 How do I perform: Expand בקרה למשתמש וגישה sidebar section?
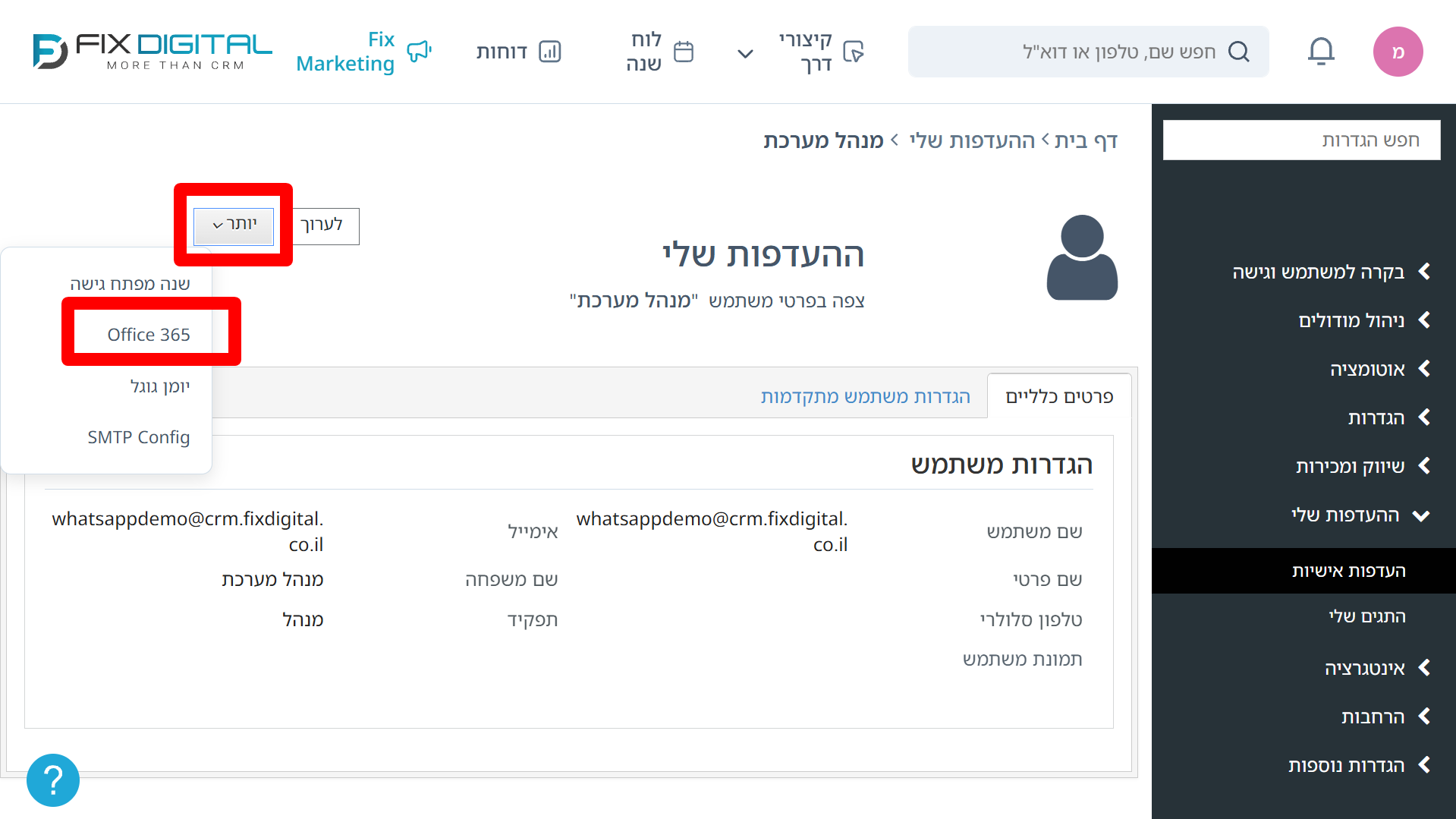[x=1330, y=272]
